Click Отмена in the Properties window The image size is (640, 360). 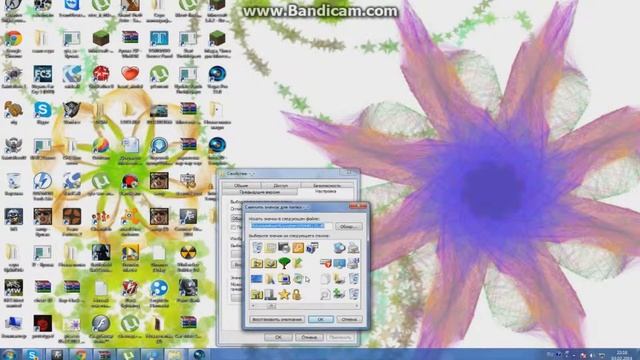point(309,338)
